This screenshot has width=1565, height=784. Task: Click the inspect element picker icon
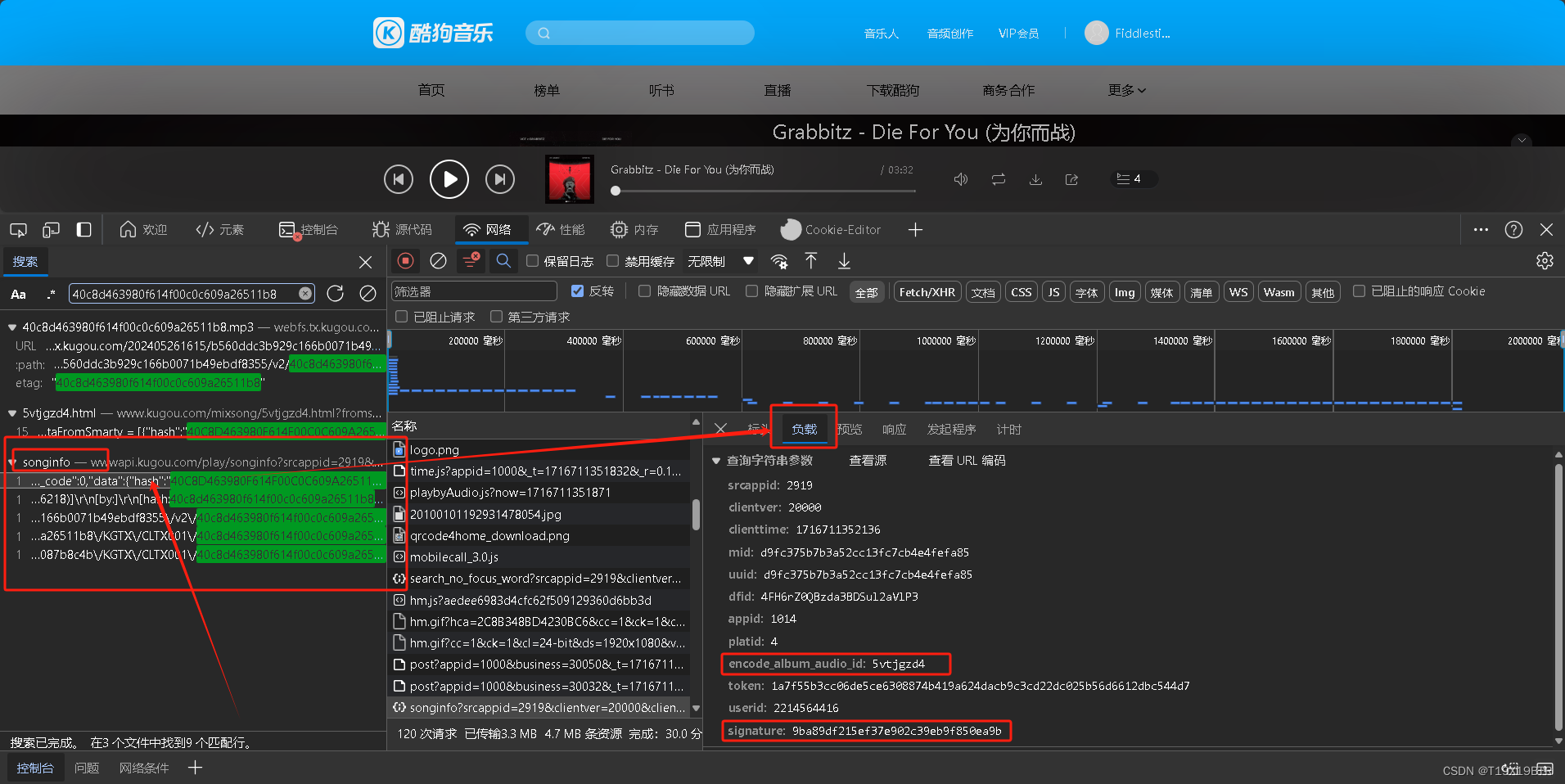point(18,230)
